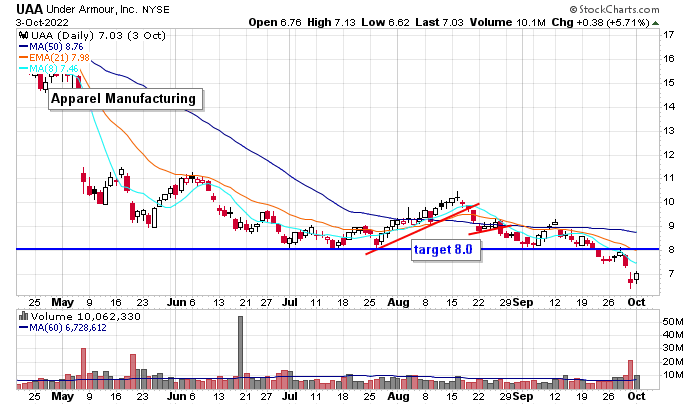Click the candlestick icon beside UAA (Daily)
The height and width of the screenshot is (405, 700).
tap(24, 35)
